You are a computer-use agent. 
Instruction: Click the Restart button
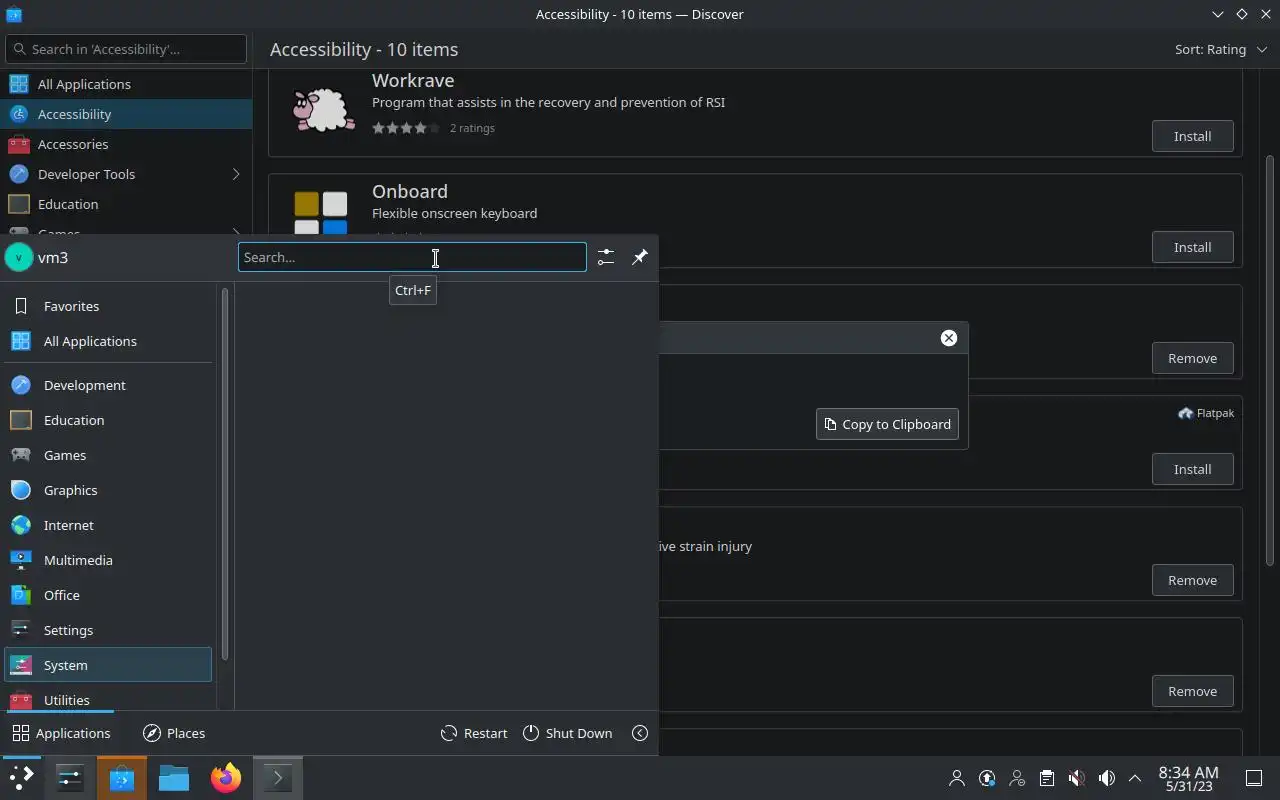click(x=474, y=733)
